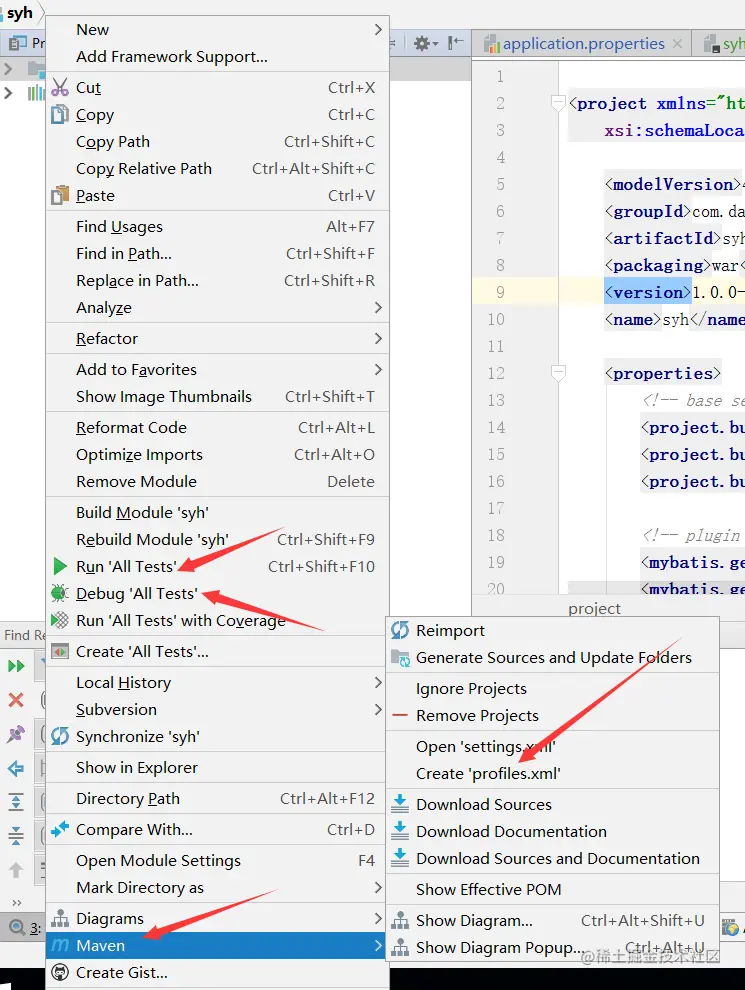Select Reimport from the Maven submenu
The image size is (745, 990).
tap(450, 631)
